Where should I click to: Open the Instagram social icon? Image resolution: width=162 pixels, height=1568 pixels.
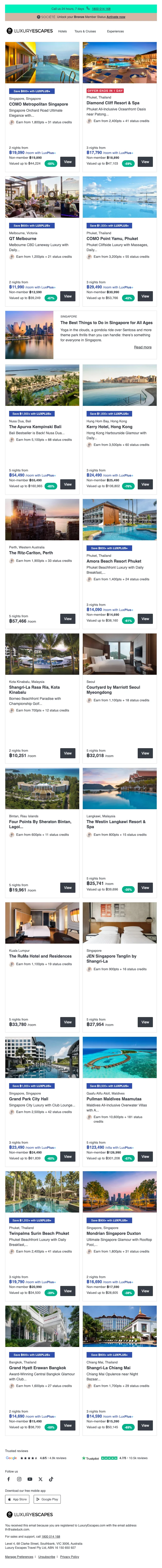point(19,1479)
